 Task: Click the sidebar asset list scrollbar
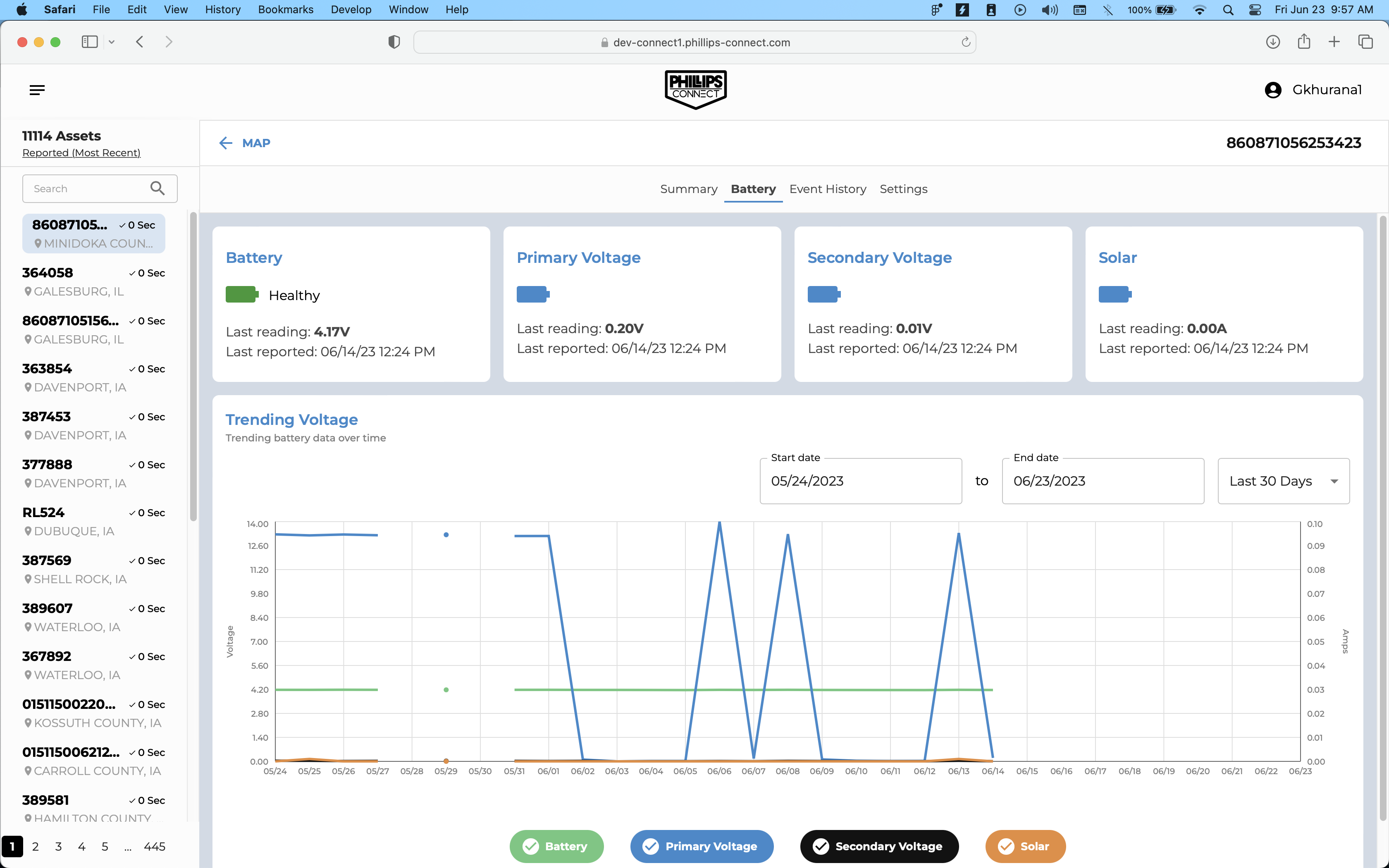[193, 367]
